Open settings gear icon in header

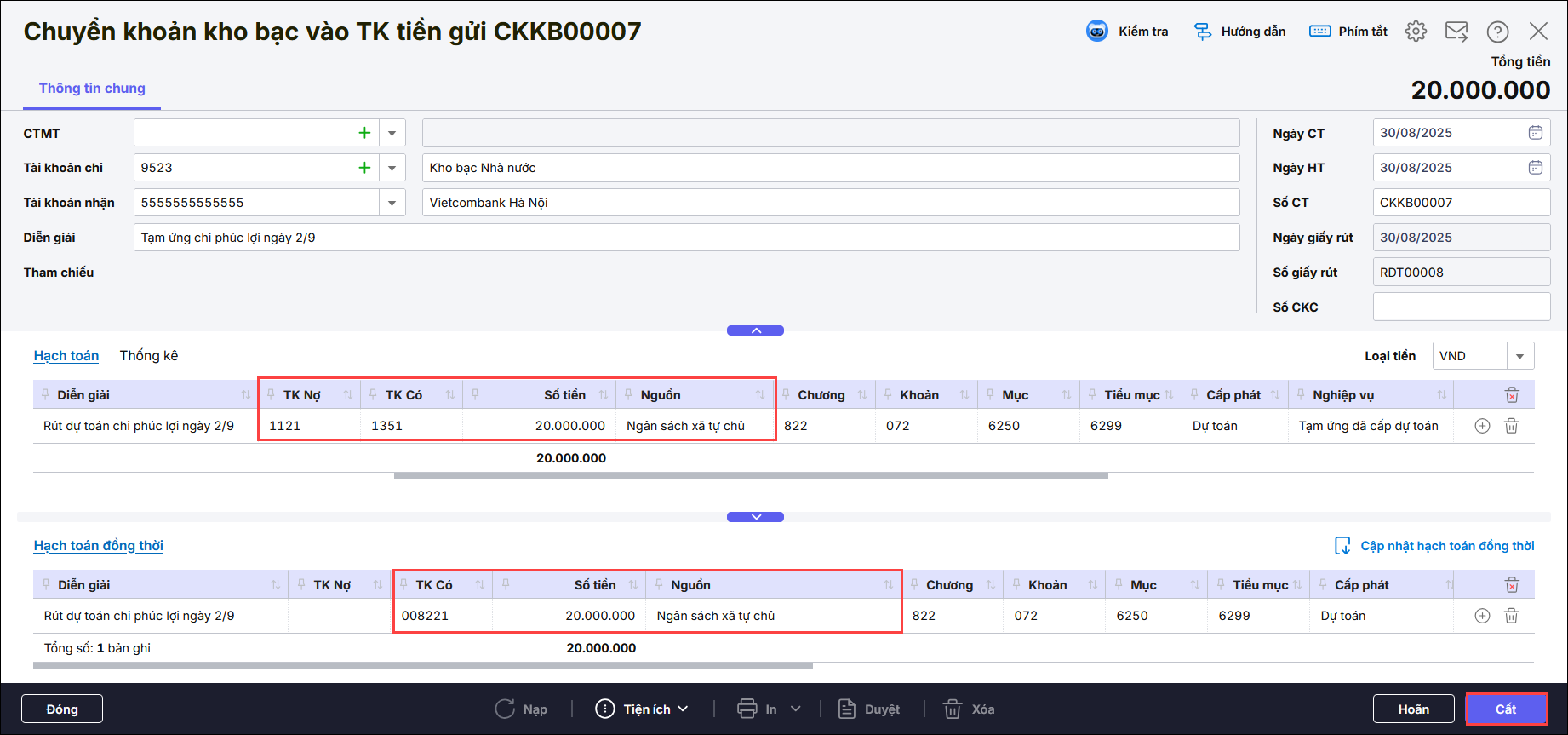[x=1416, y=32]
